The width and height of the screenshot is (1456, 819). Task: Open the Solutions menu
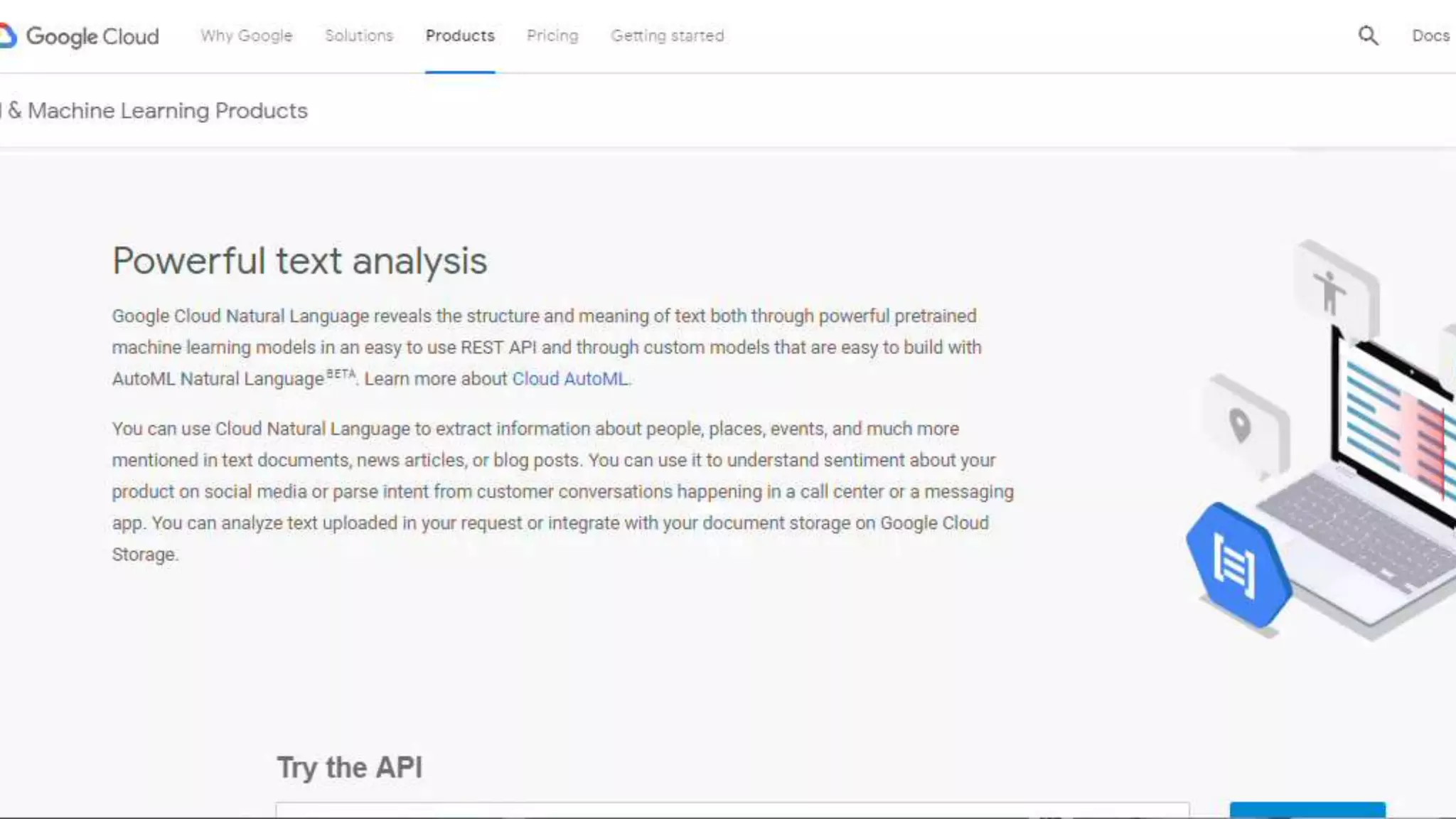(358, 36)
